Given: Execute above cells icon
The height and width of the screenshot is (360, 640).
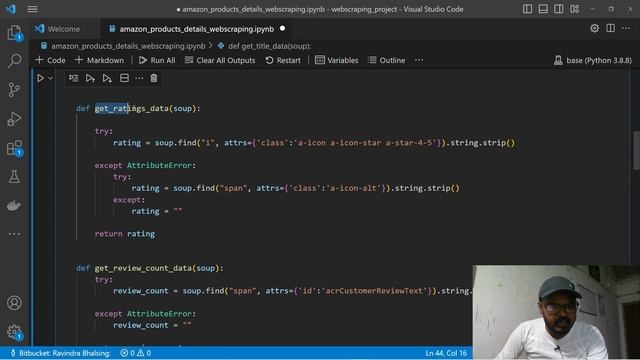Looking at the screenshot, I should tap(90, 78).
